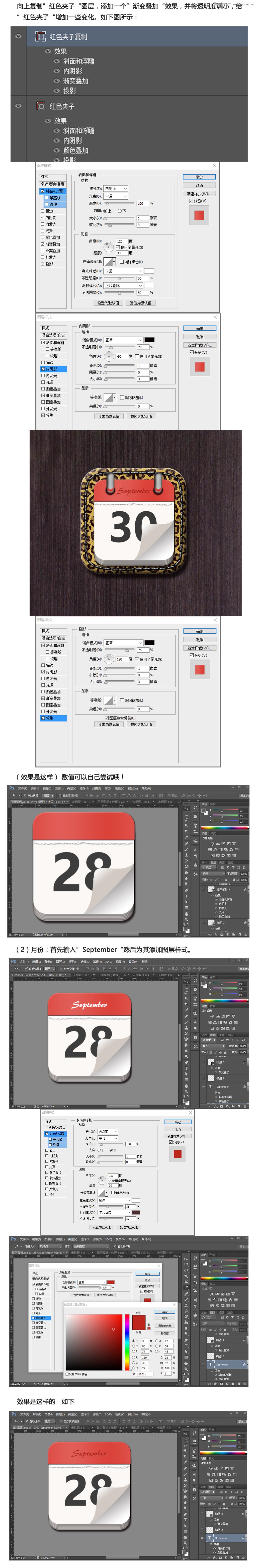
Task: Enable 使用全局光 checkbox in 内阴影 dialog
Action: pos(137,356)
